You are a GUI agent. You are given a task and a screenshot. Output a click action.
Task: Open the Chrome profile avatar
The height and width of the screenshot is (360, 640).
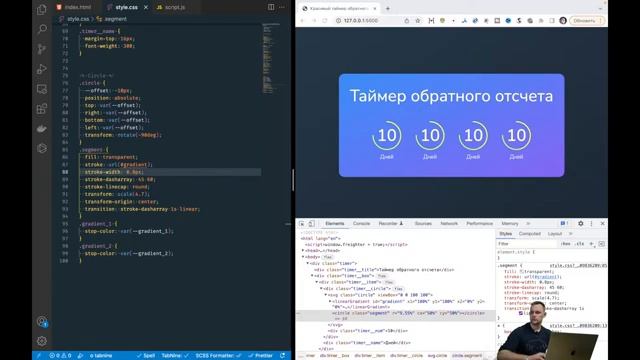[563, 20]
